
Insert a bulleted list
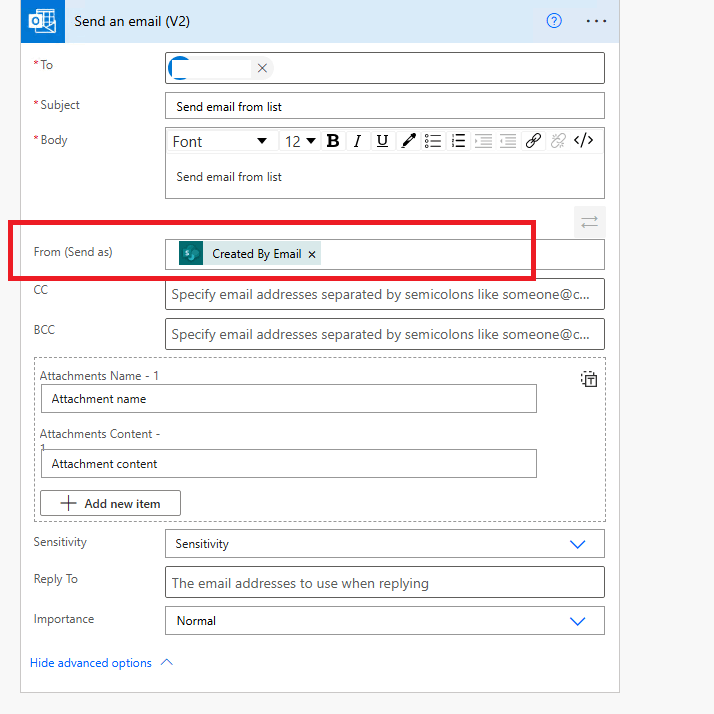433,141
